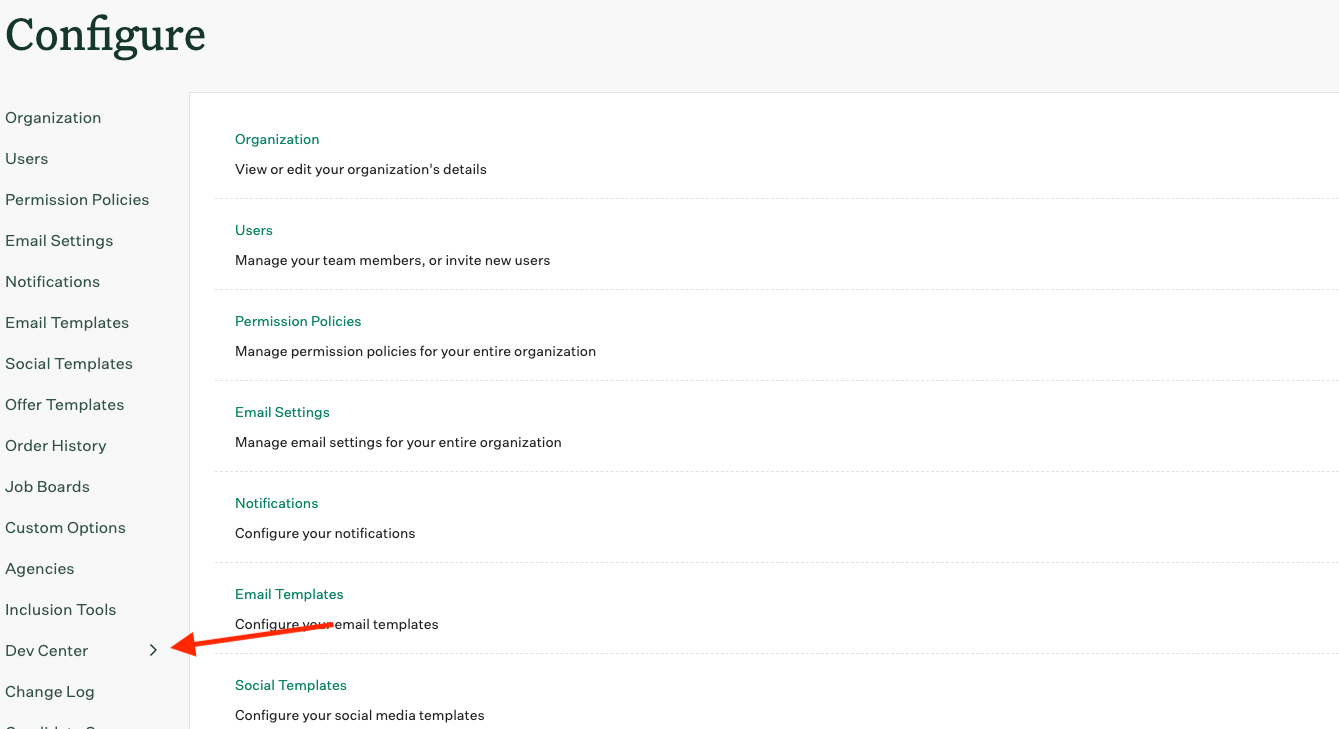The image size is (1339, 729).
Task: Click the green Organization heading link
Action: coord(277,140)
